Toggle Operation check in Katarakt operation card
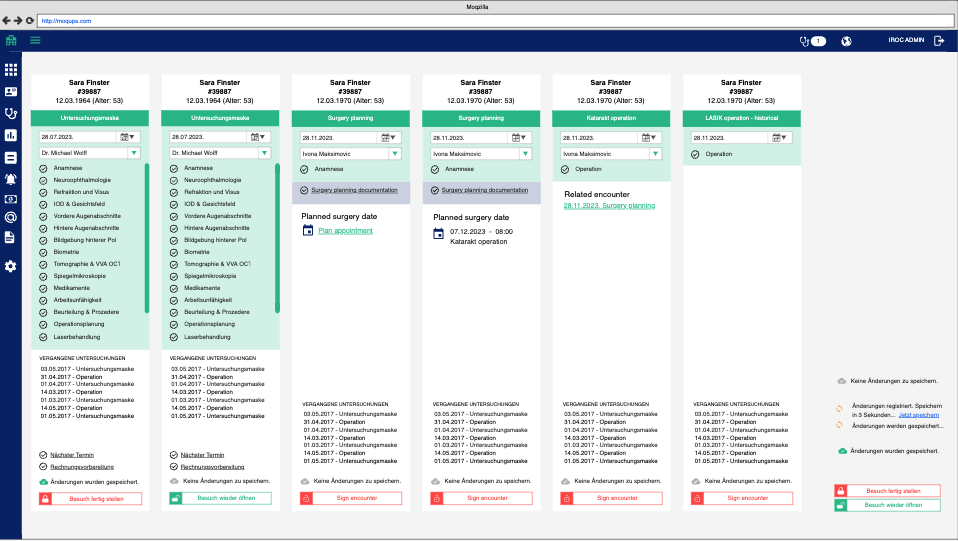The image size is (958, 541). click(x=566, y=169)
